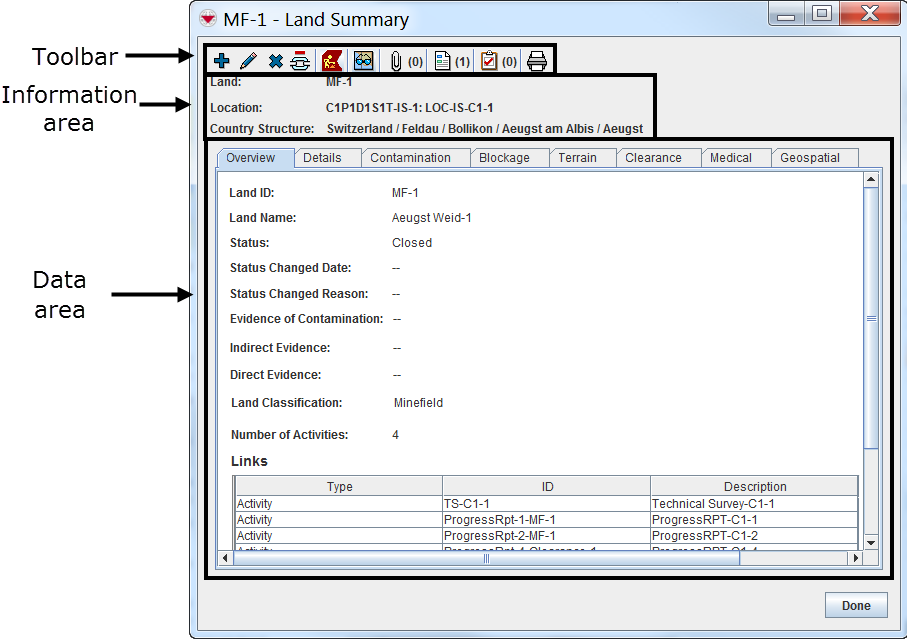907x640 pixels.
Task: Open the mine warning sign icon
Action: 331,60
